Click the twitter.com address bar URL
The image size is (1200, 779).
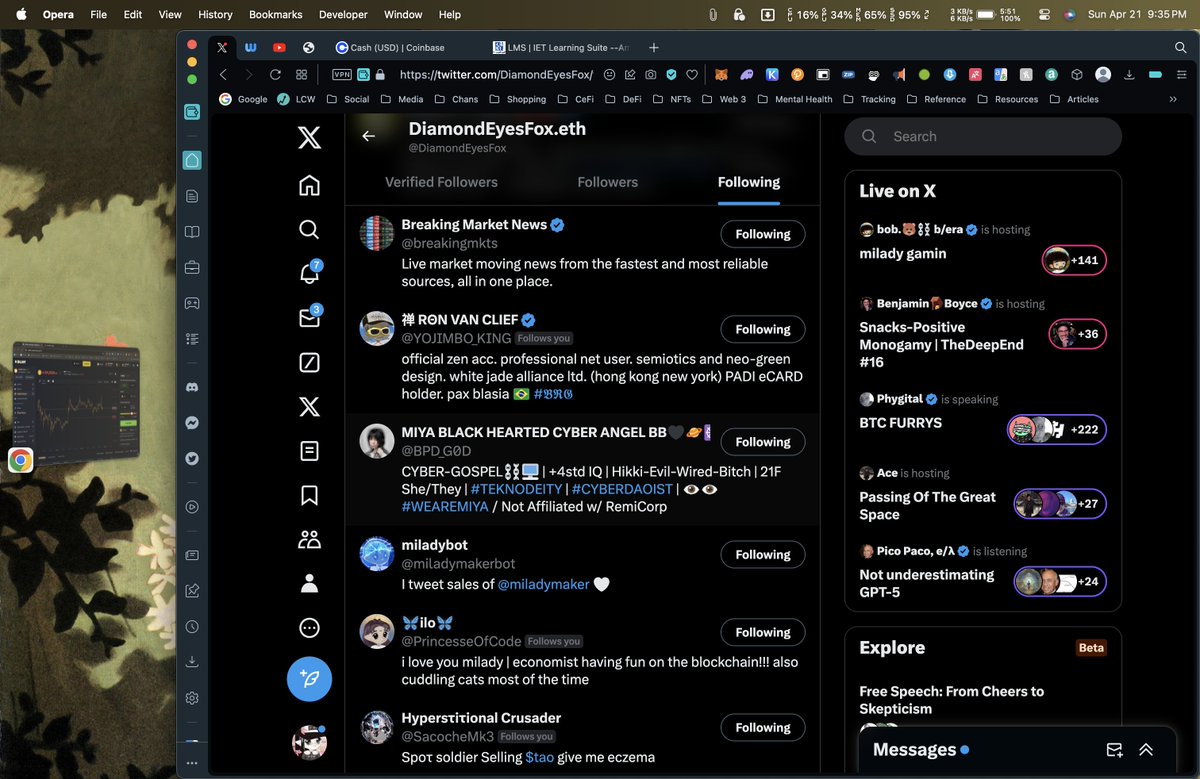(496, 74)
